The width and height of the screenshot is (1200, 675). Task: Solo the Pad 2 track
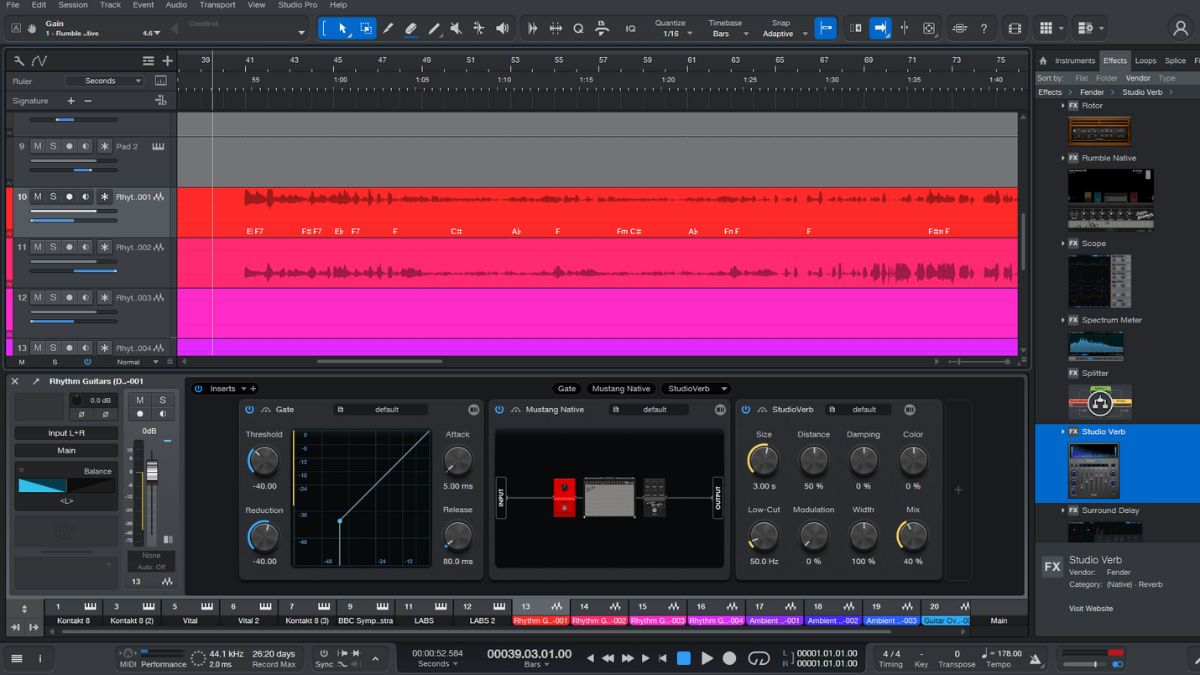coord(51,146)
